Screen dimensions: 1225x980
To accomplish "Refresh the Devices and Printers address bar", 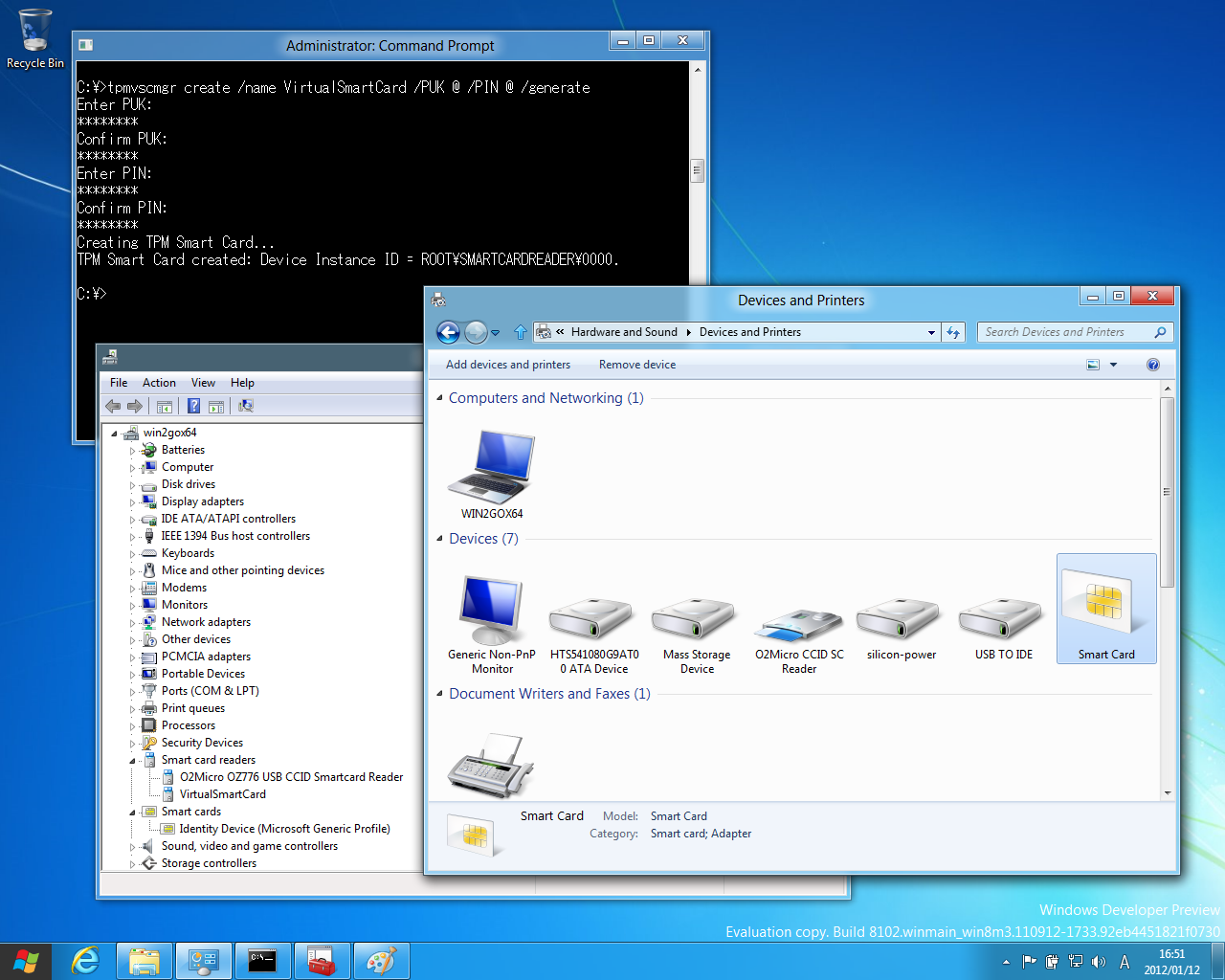I will (953, 332).
